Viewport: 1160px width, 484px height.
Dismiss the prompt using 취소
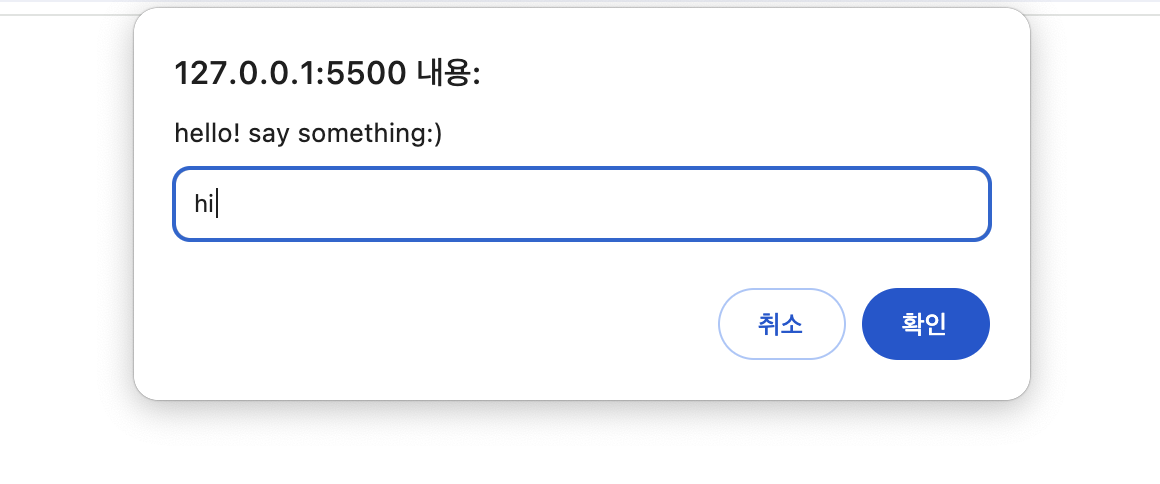click(x=781, y=323)
